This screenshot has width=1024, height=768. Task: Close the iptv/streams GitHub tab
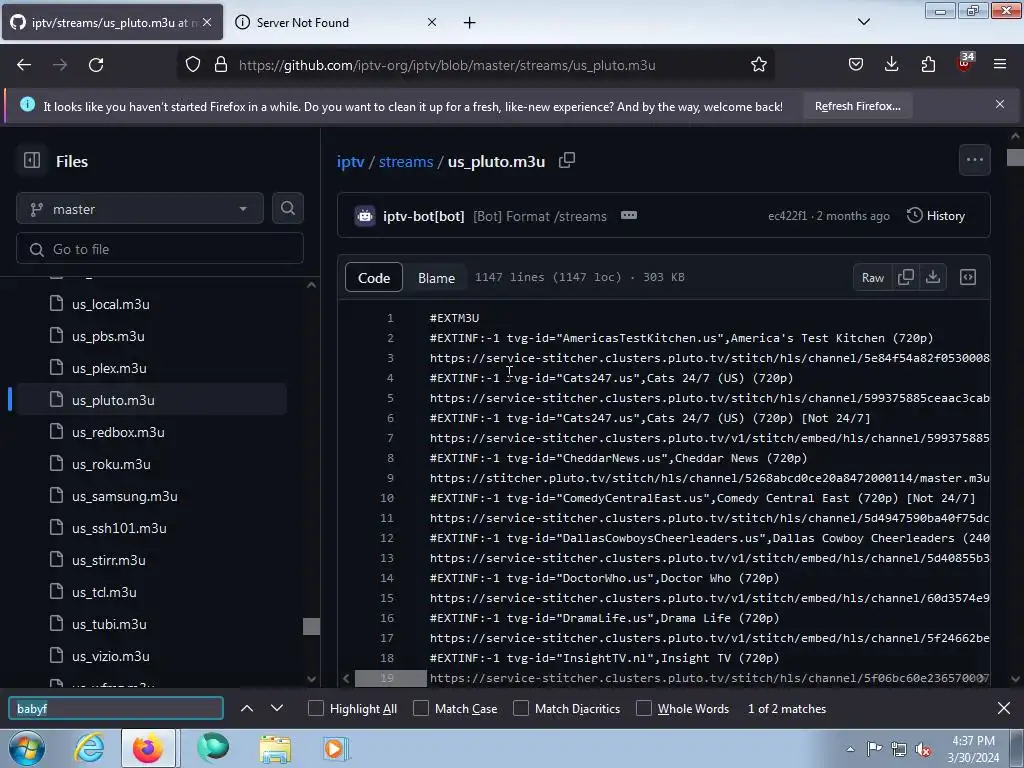click(x=207, y=22)
